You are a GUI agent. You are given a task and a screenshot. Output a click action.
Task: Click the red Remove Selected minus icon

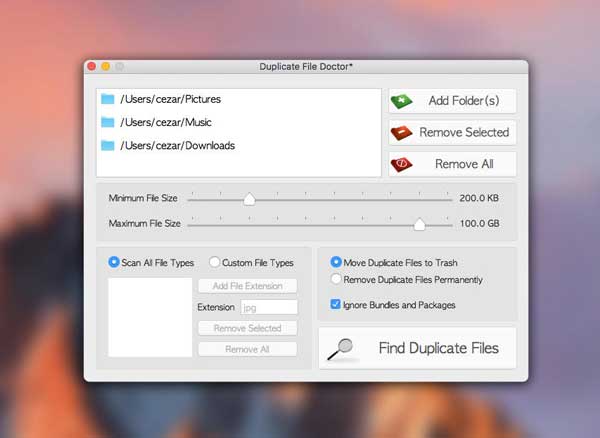pos(401,133)
